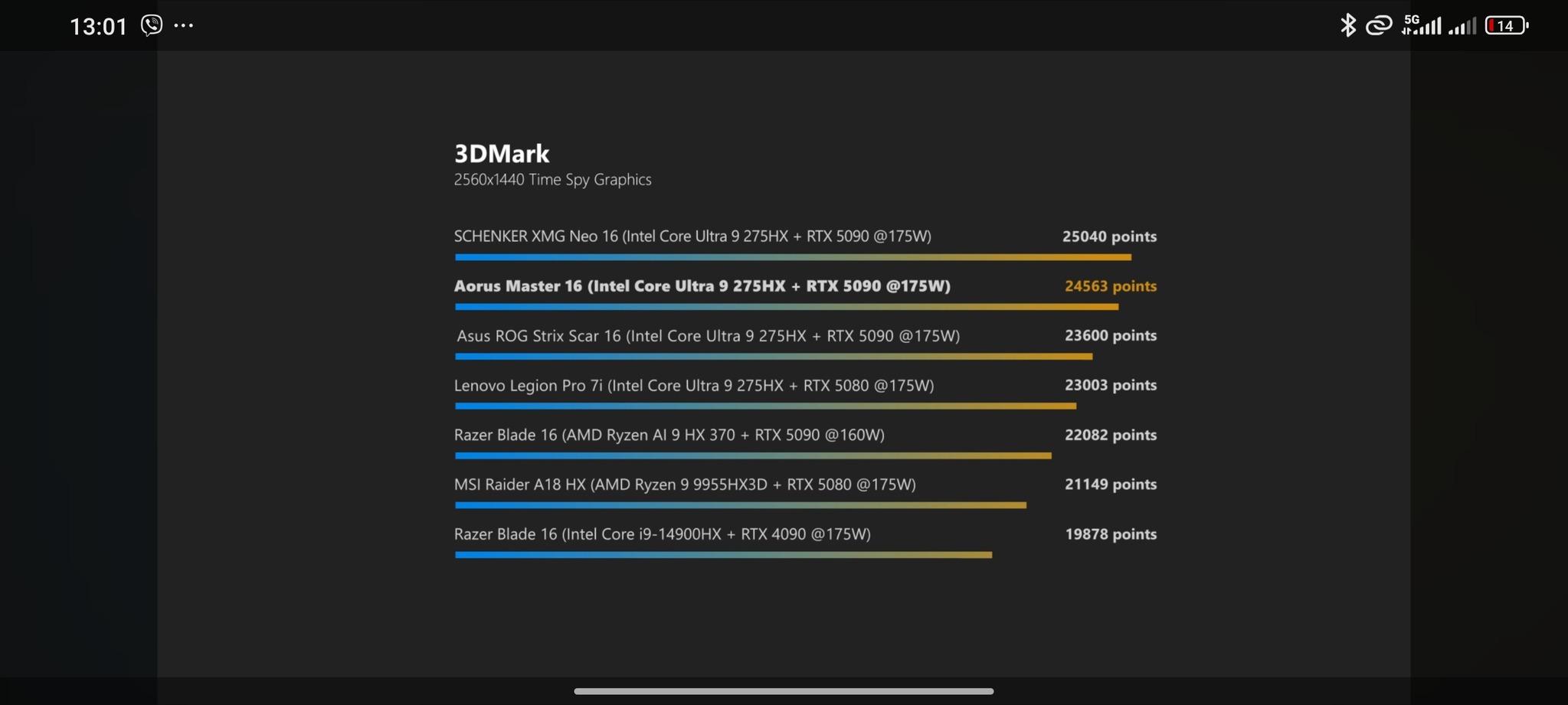Tap the Viber notification icon in status bar
This screenshot has height=705, width=1568.
152,25
